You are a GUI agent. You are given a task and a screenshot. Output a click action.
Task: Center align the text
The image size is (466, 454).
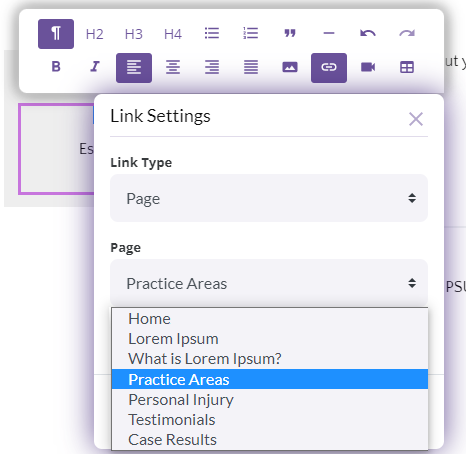pos(173,68)
